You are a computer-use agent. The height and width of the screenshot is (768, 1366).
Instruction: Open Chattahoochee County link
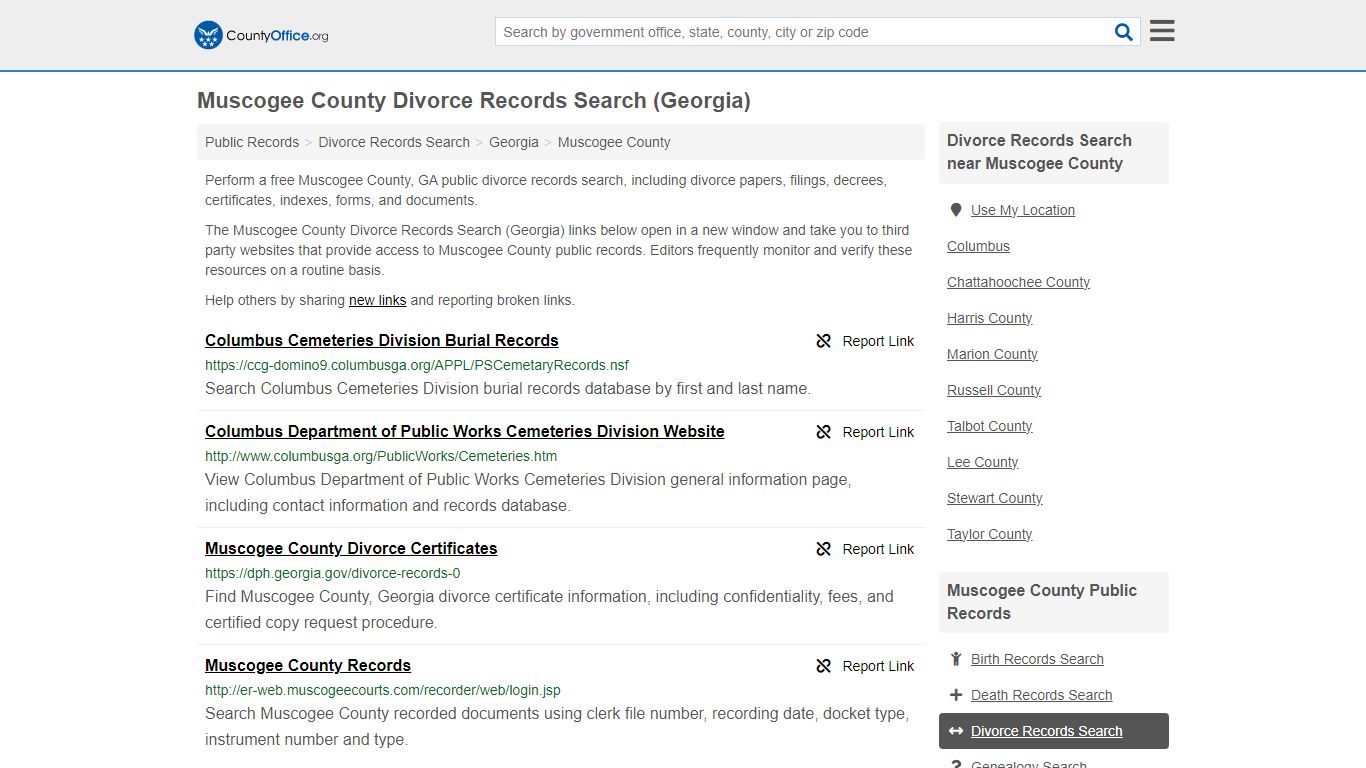(1018, 282)
